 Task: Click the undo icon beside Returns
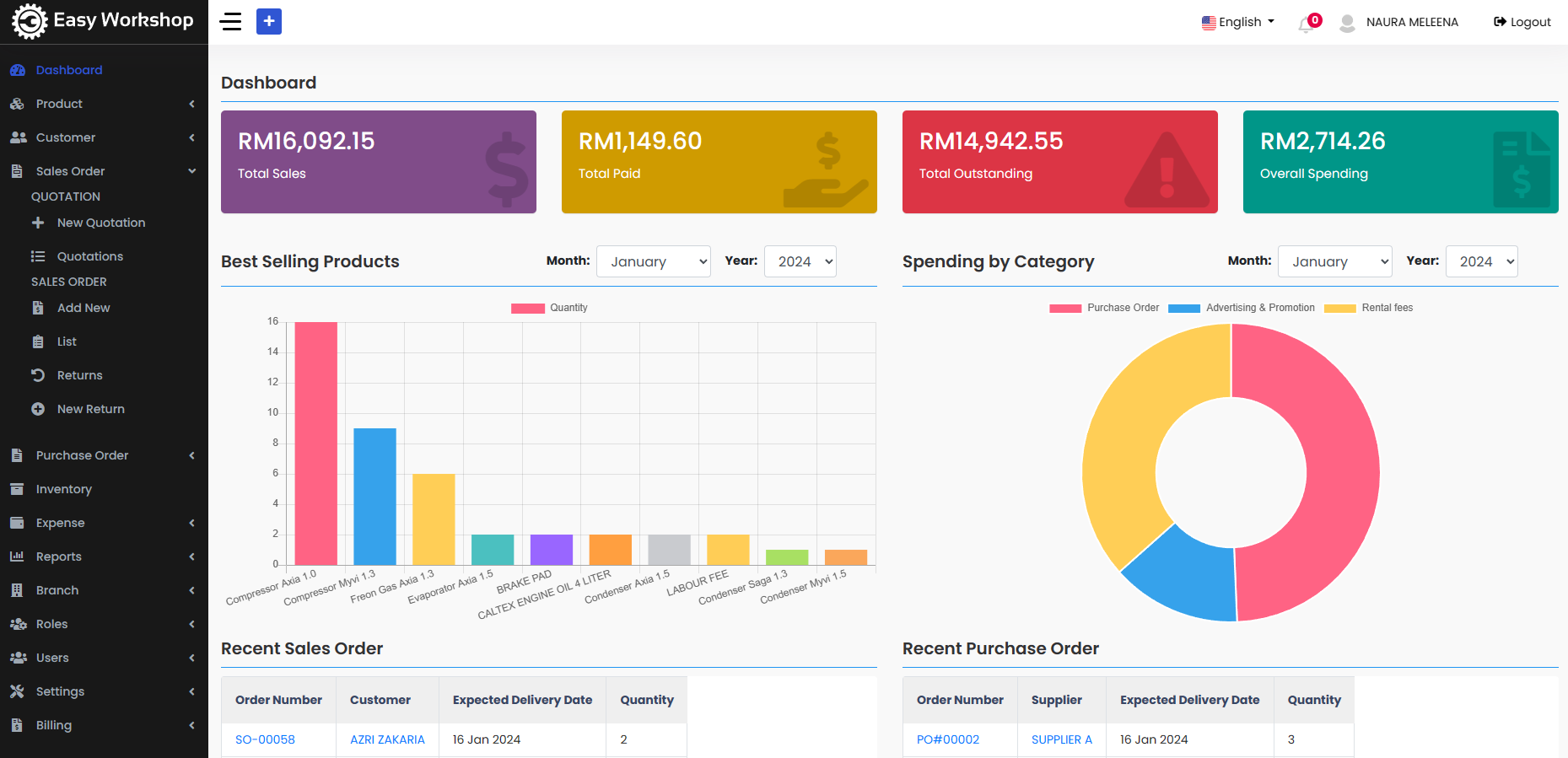click(x=38, y=375)
